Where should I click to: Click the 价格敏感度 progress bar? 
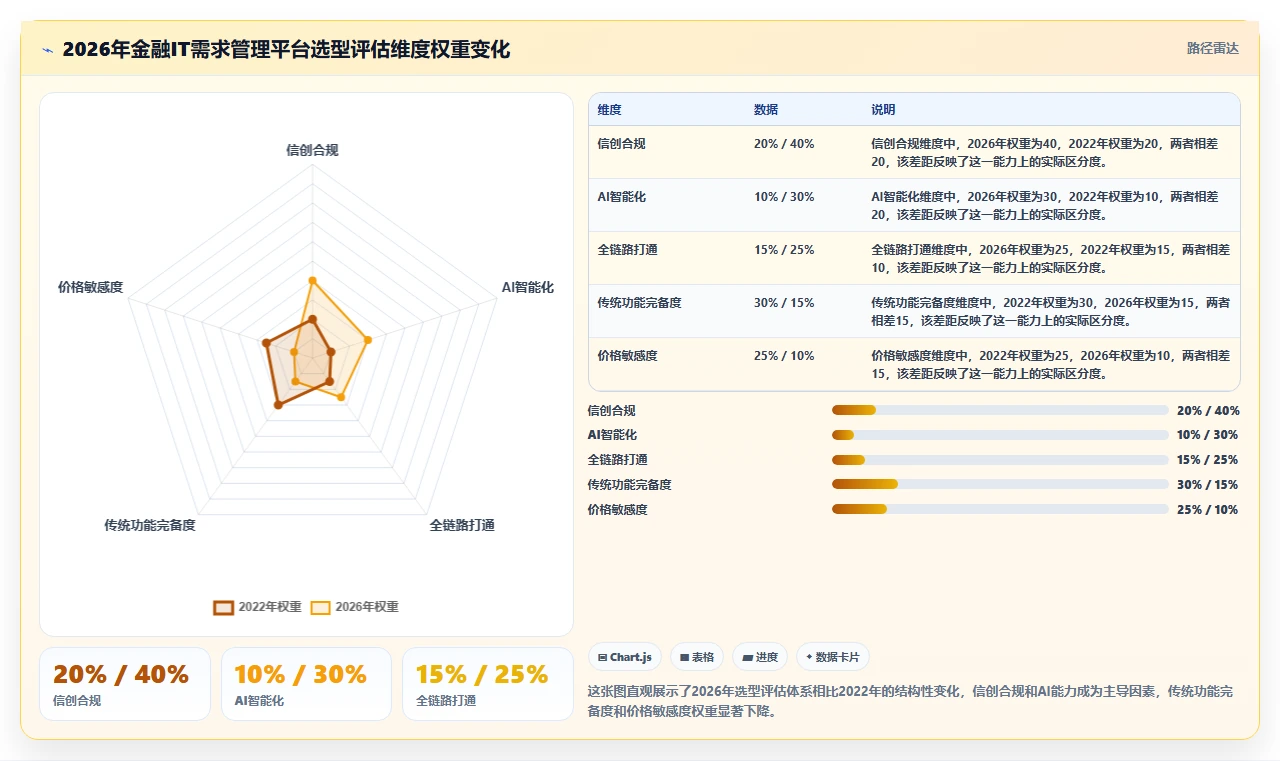click(x=1000, y=509)
